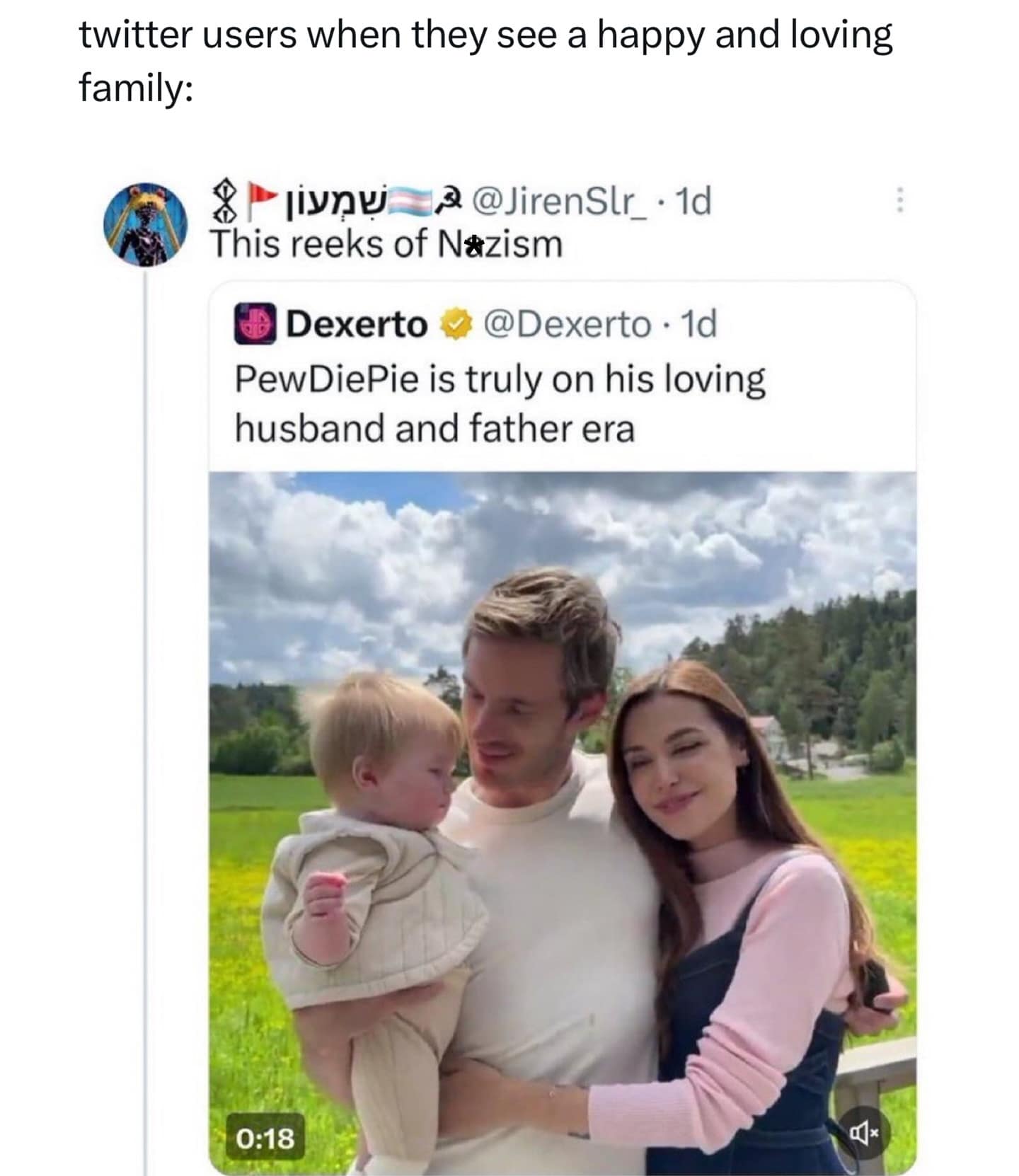
Task: Click the 1d timestamp next to @Dexerto
Action: click(x=697, y=325)
